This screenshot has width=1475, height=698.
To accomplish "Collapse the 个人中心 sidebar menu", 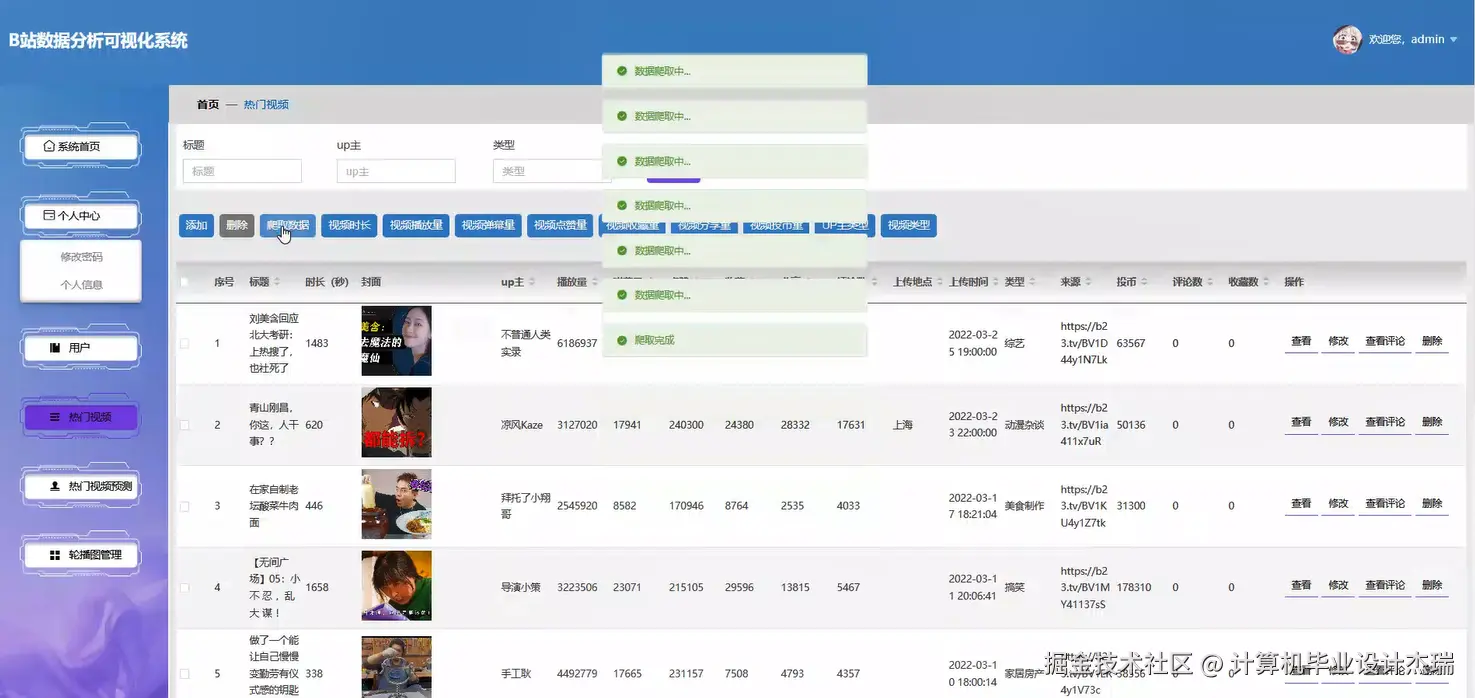I will (x=80, y=215).
